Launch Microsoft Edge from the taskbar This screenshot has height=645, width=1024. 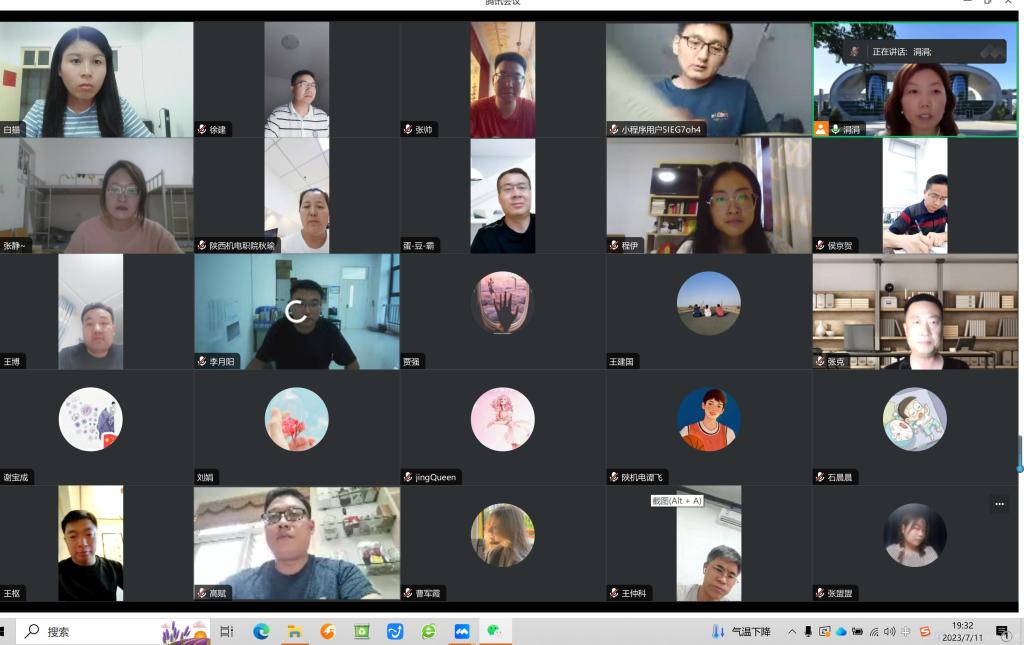pyautogui.click(x=261, y=632)
